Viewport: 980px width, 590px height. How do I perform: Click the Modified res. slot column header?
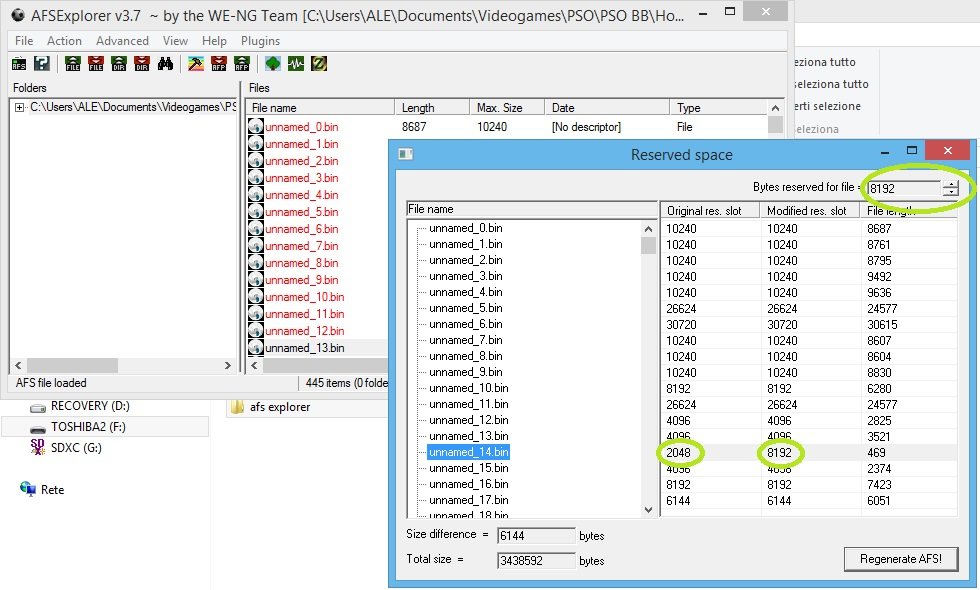811,211
